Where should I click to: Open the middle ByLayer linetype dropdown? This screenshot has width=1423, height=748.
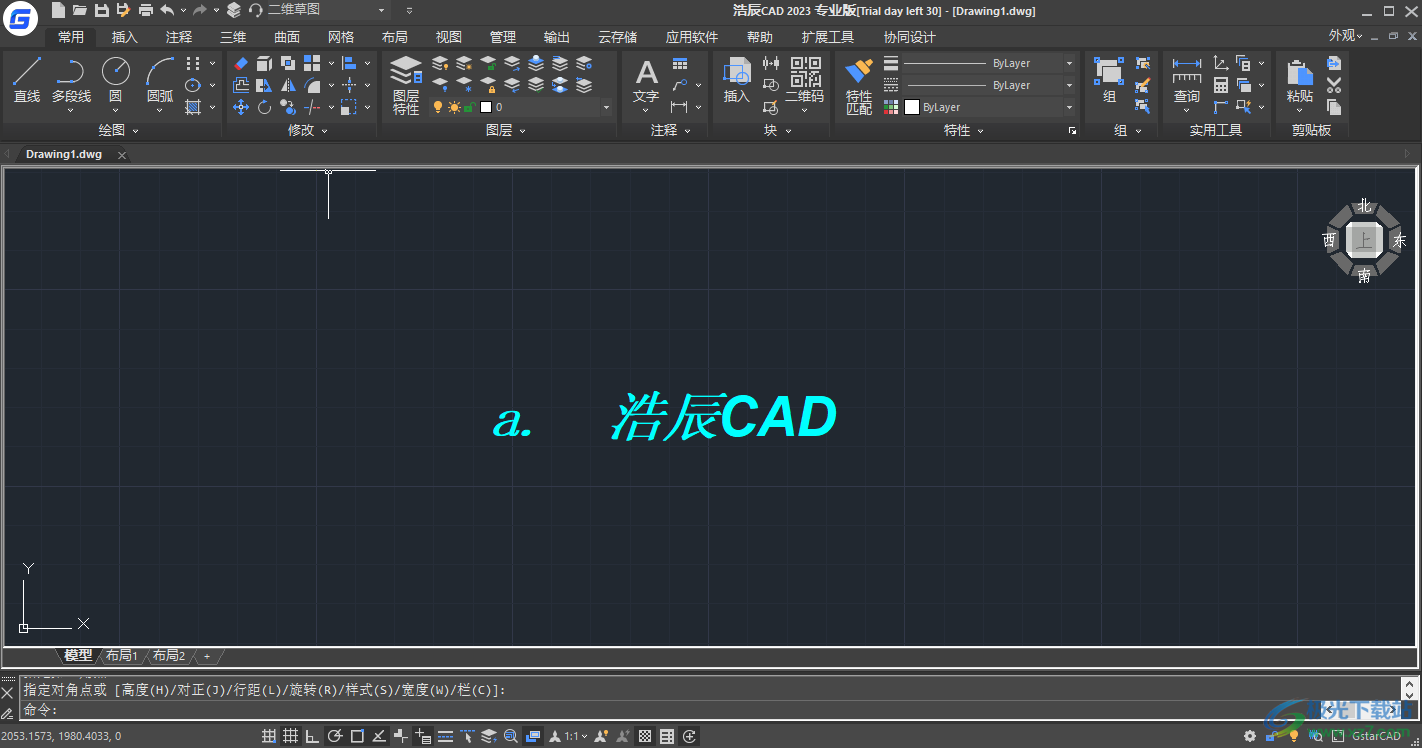click(x=1069, y=85)
